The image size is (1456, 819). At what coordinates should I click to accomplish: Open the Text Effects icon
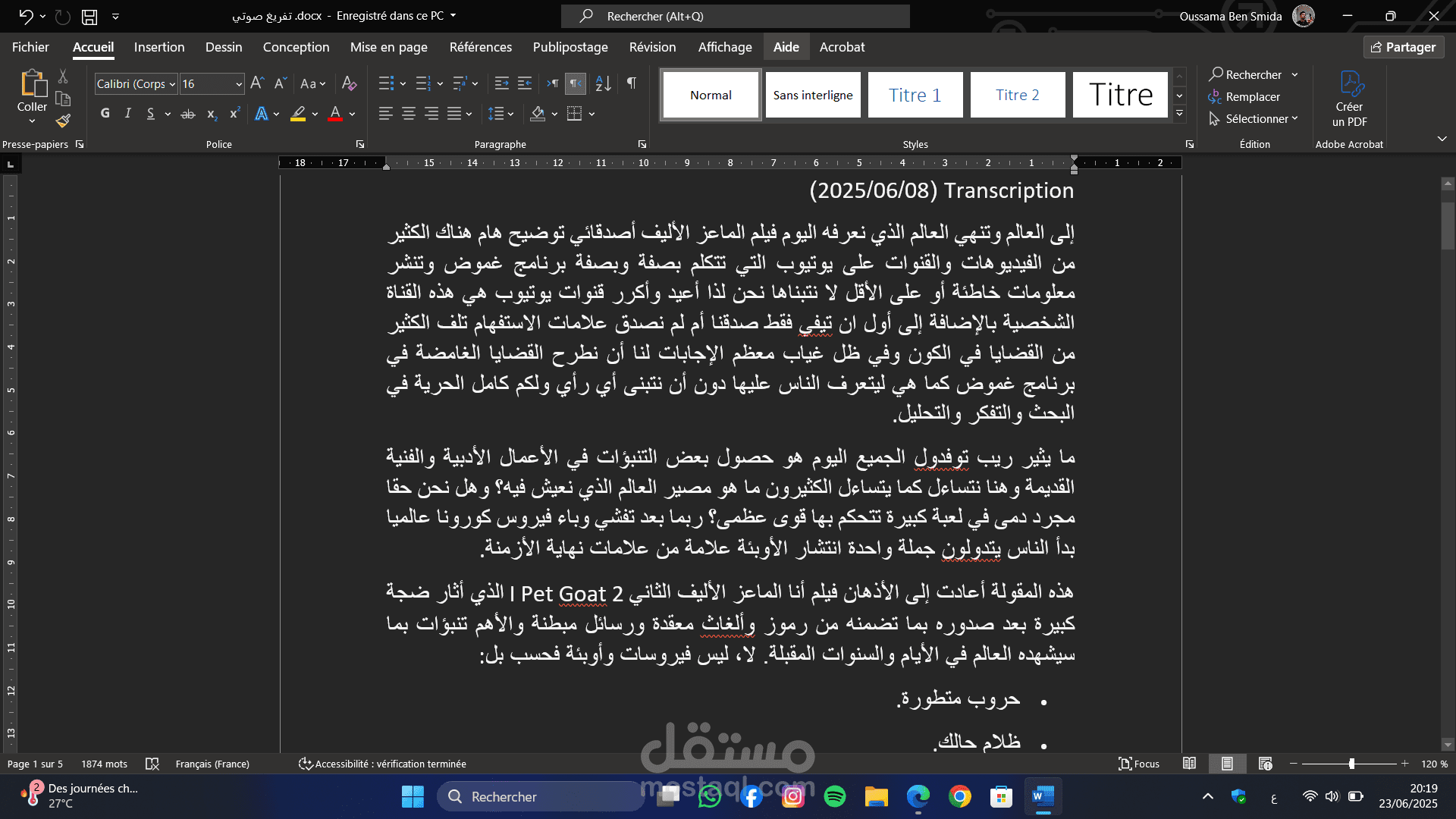262,114
